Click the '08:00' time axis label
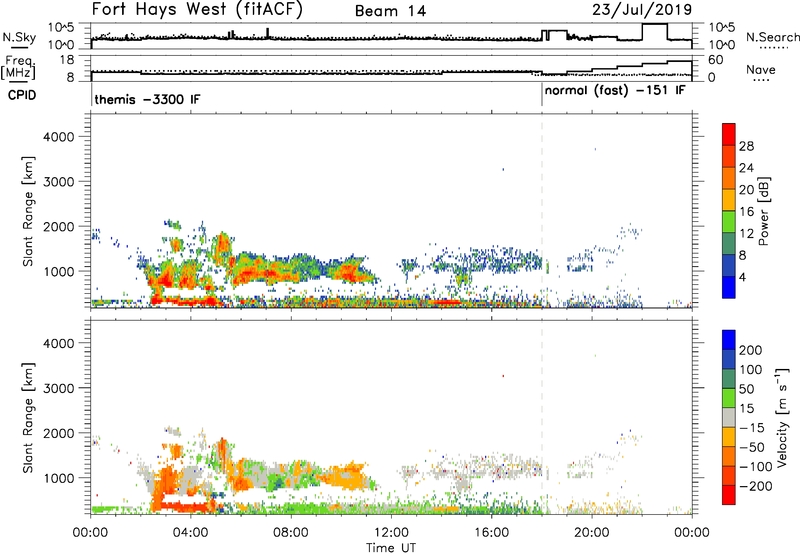 pyautogui.click(x=291, y=533)
